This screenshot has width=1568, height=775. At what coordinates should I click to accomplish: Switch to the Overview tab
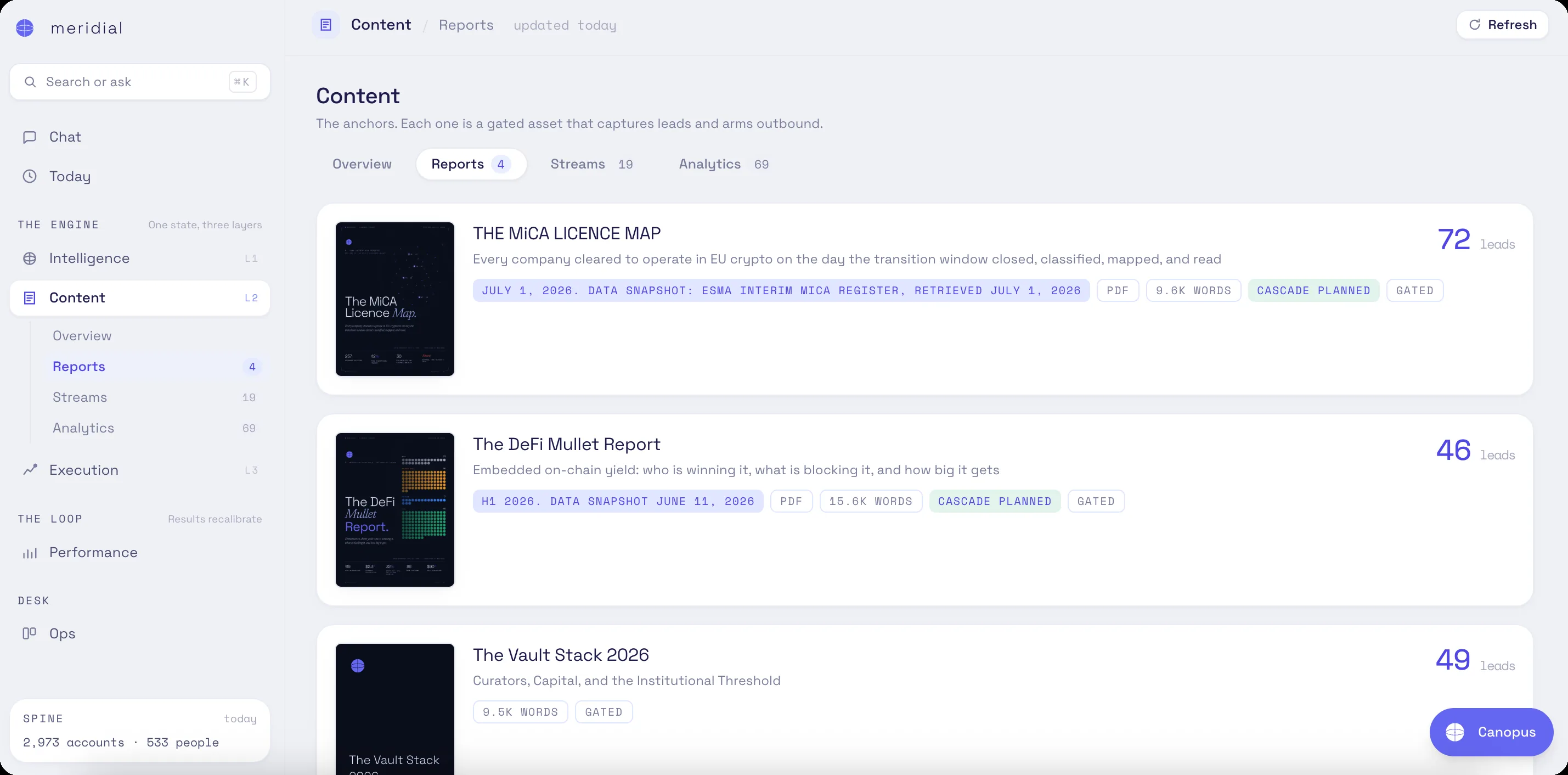[x=362, y=164]
